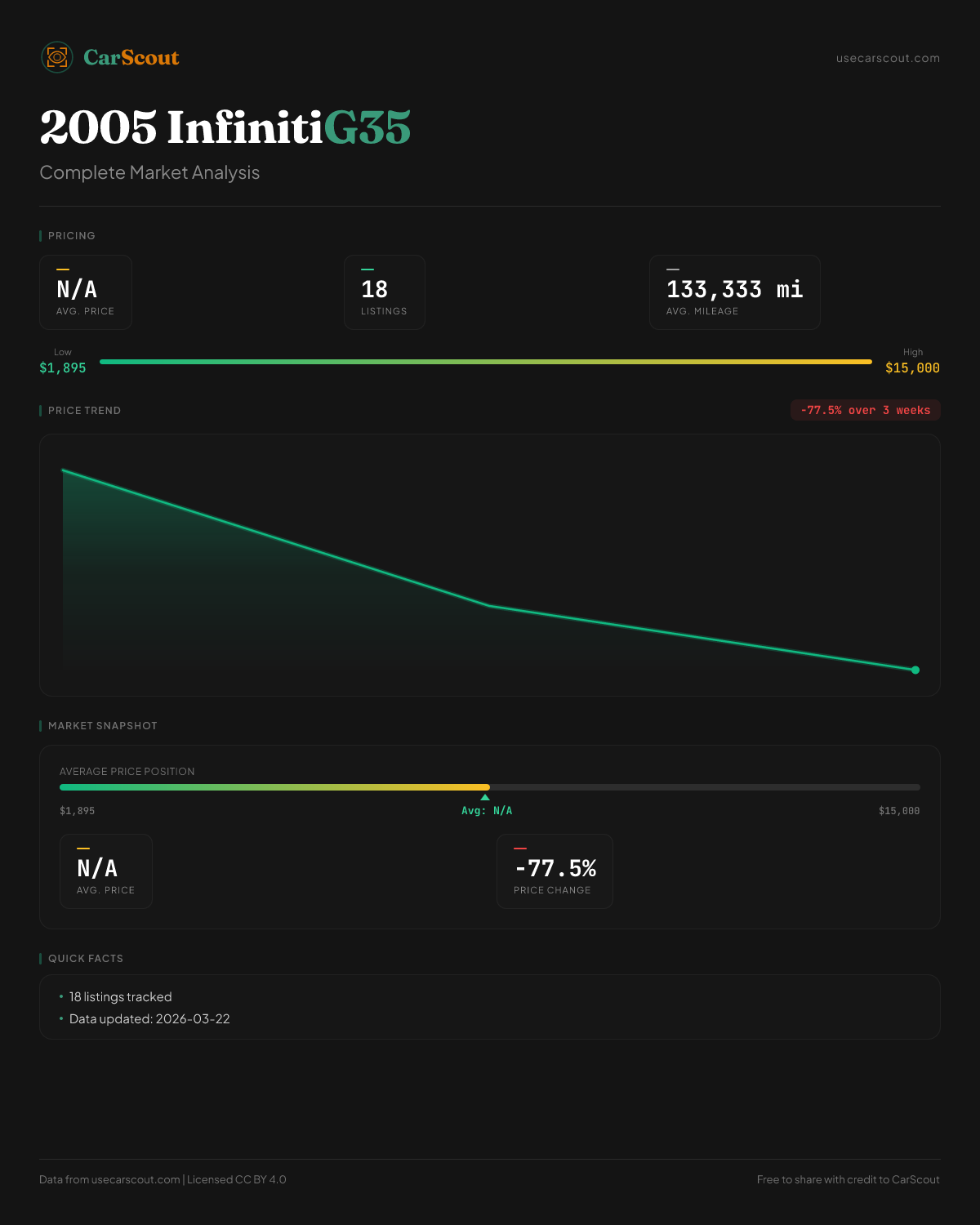Click the Market Snapshot Avg. Price card
This screenshot has height=1225, width=980.
106,871
